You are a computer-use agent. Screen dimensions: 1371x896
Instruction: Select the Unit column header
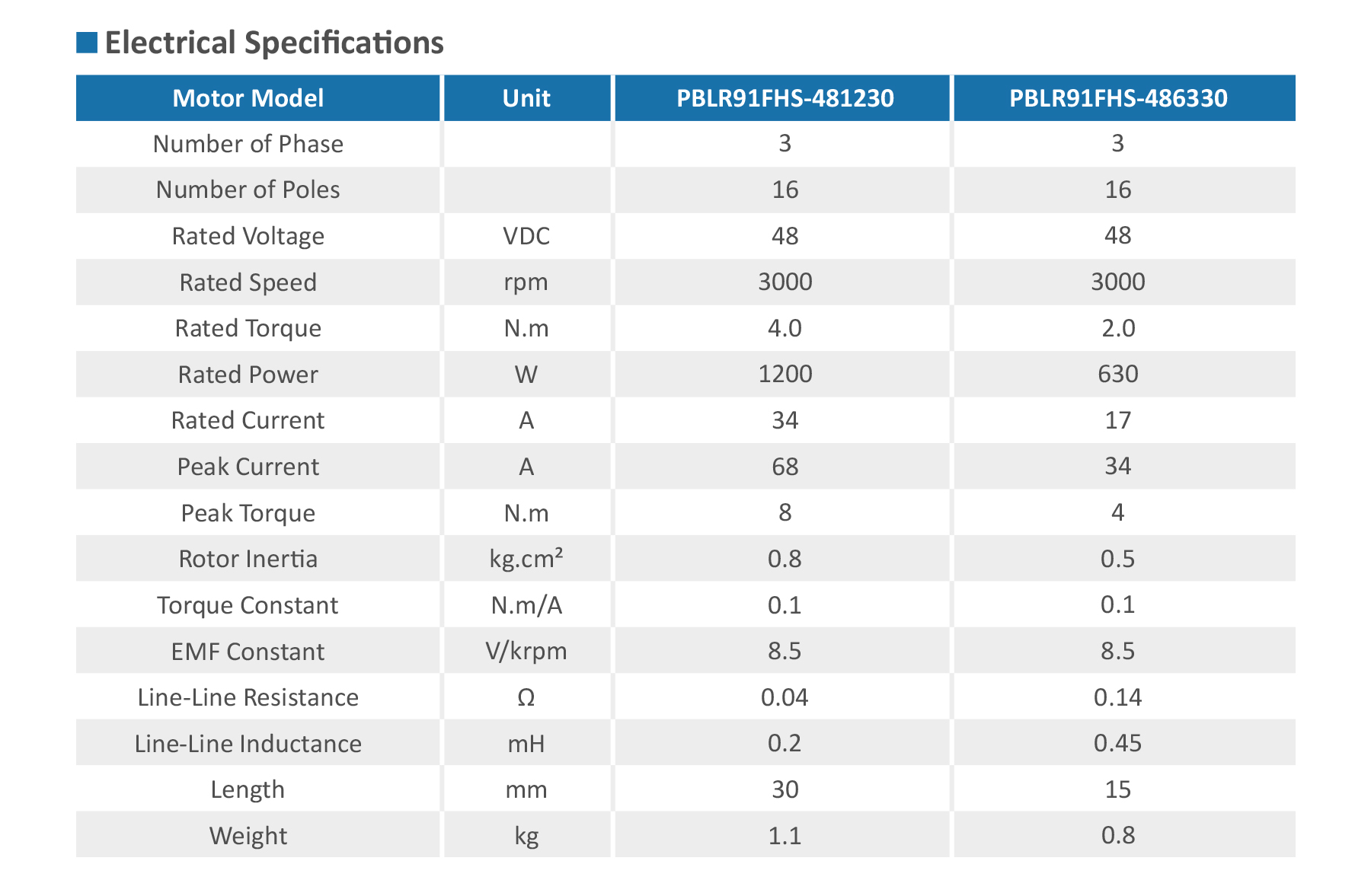coord(526,98)
